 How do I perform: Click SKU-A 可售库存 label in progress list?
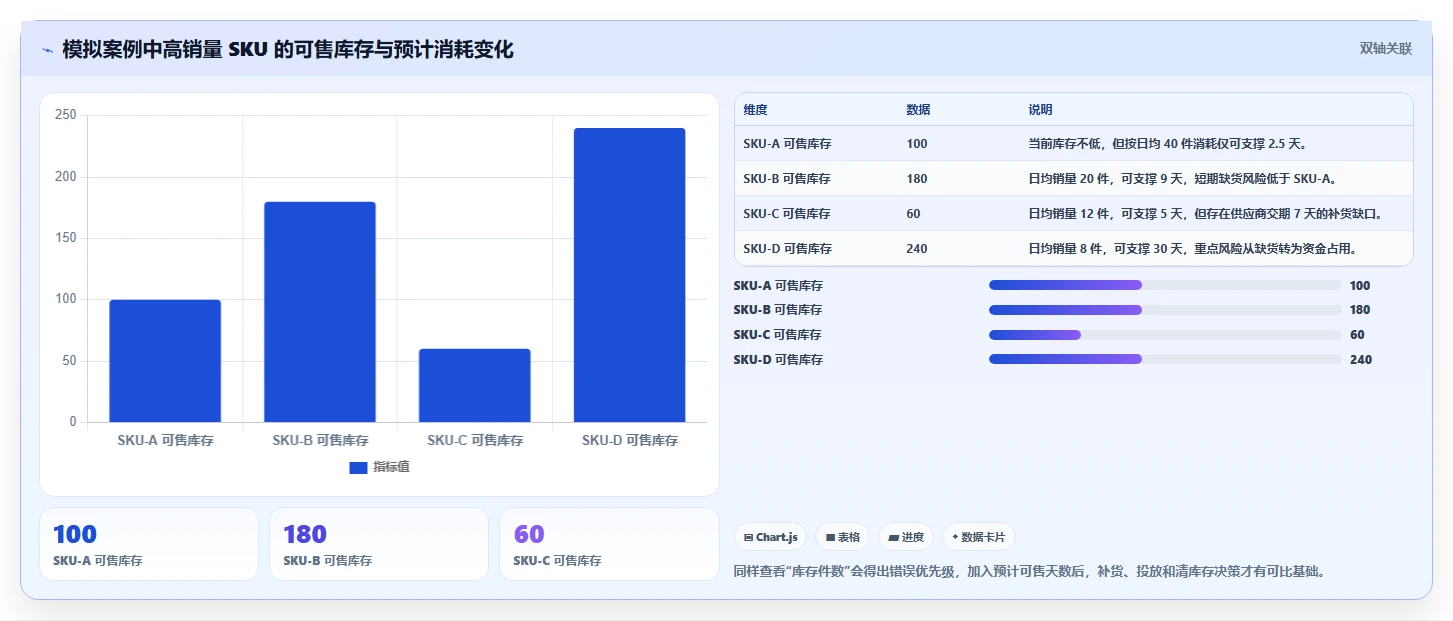tap(778, 286)
